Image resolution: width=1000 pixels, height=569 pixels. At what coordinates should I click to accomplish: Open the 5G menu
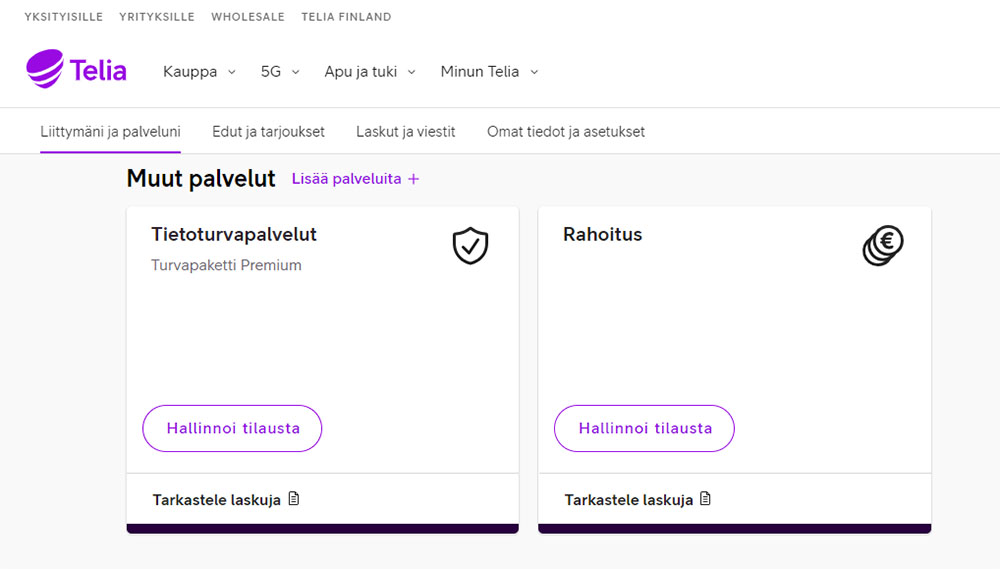click(x=280, y=71)
